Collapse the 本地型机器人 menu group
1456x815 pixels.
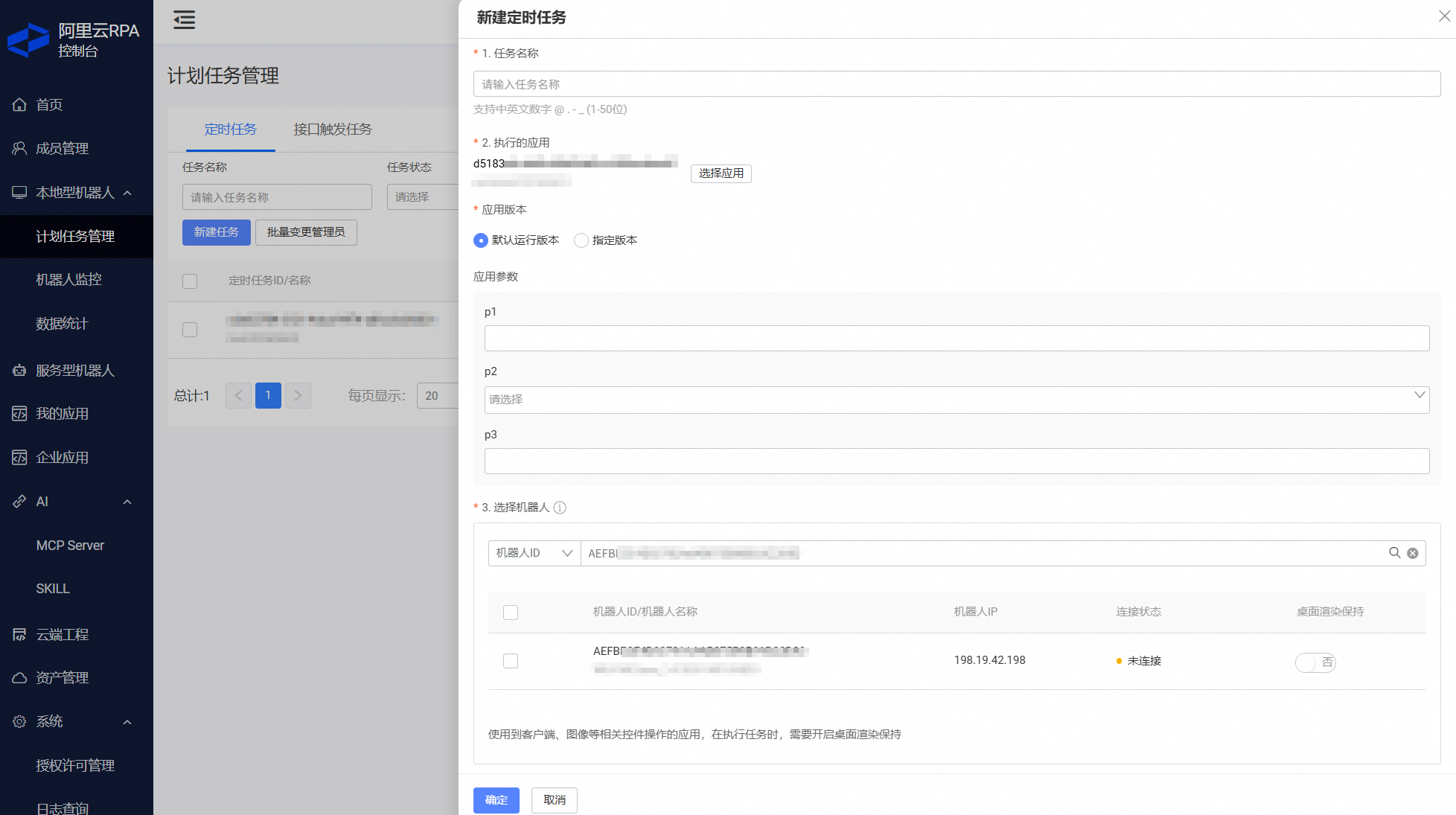127,193
